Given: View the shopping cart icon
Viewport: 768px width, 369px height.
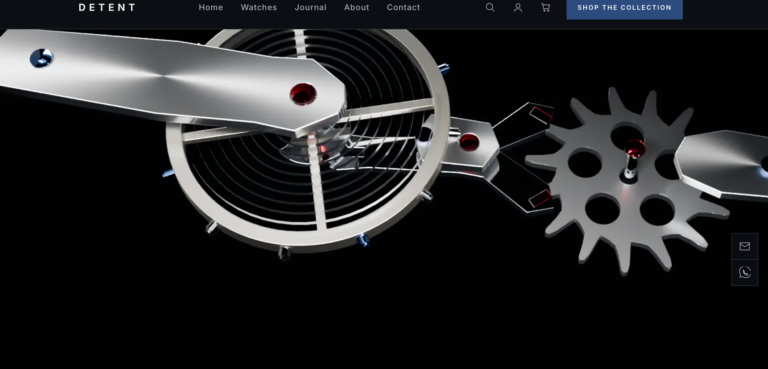Looking at the screenshot, I should point(545,7).
